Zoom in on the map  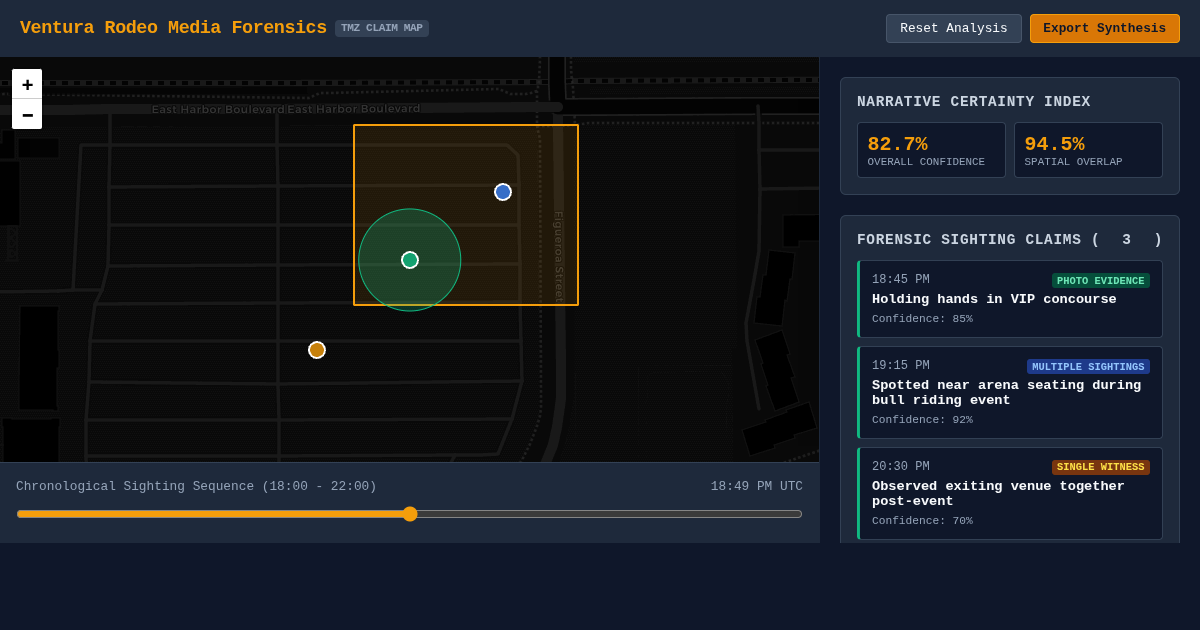(27, 84)
